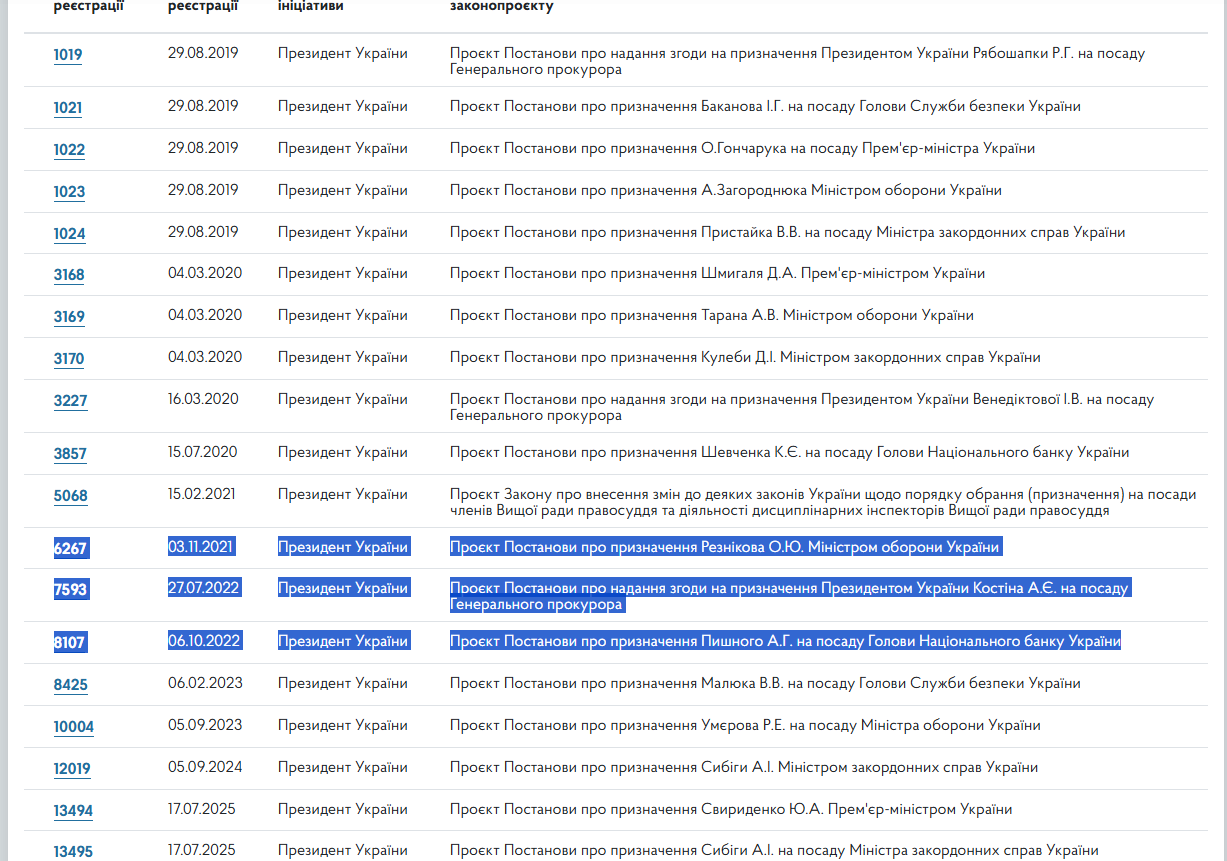Screen dimensions: 1227x861
Task: Click the highlighted title about Пишного А.Г.
Action: point(785,640)
